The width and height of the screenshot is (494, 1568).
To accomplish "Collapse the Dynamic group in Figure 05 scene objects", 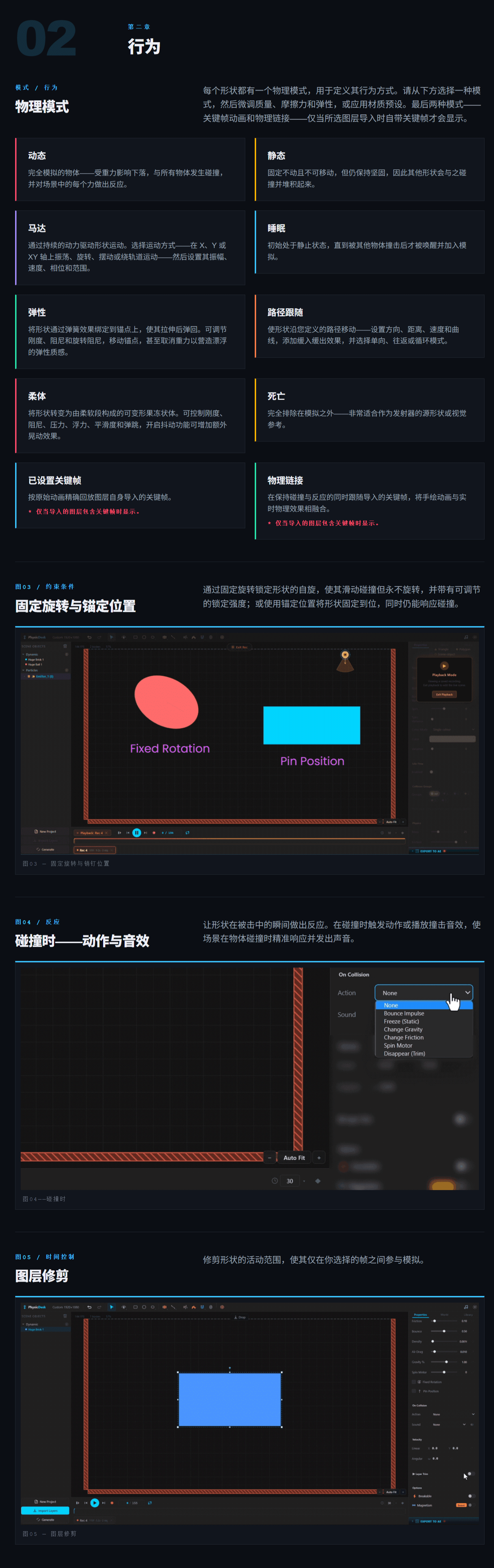I will click(x=23, y=1324).
